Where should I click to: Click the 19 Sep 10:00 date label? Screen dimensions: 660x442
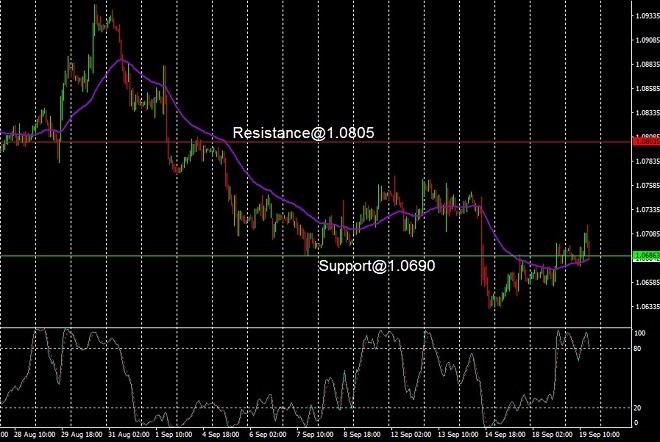[x=600, y=434]
